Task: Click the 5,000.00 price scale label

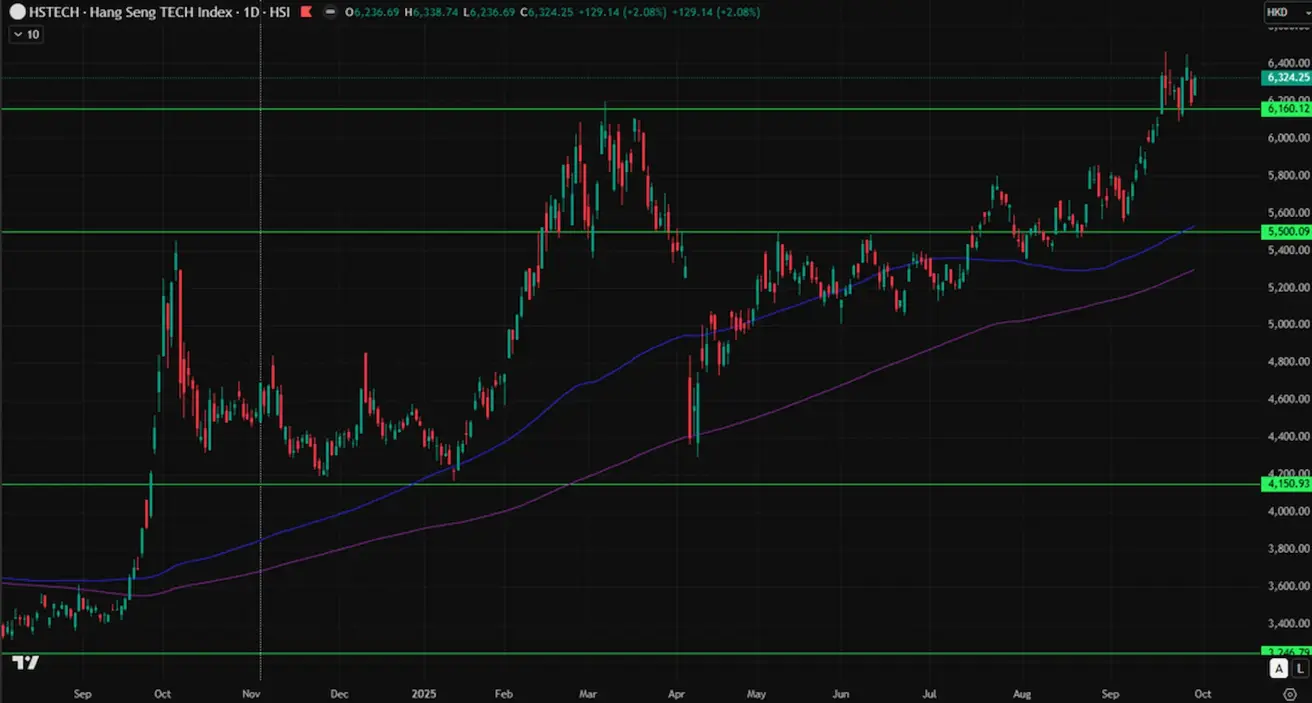Action: (1287, 324)
